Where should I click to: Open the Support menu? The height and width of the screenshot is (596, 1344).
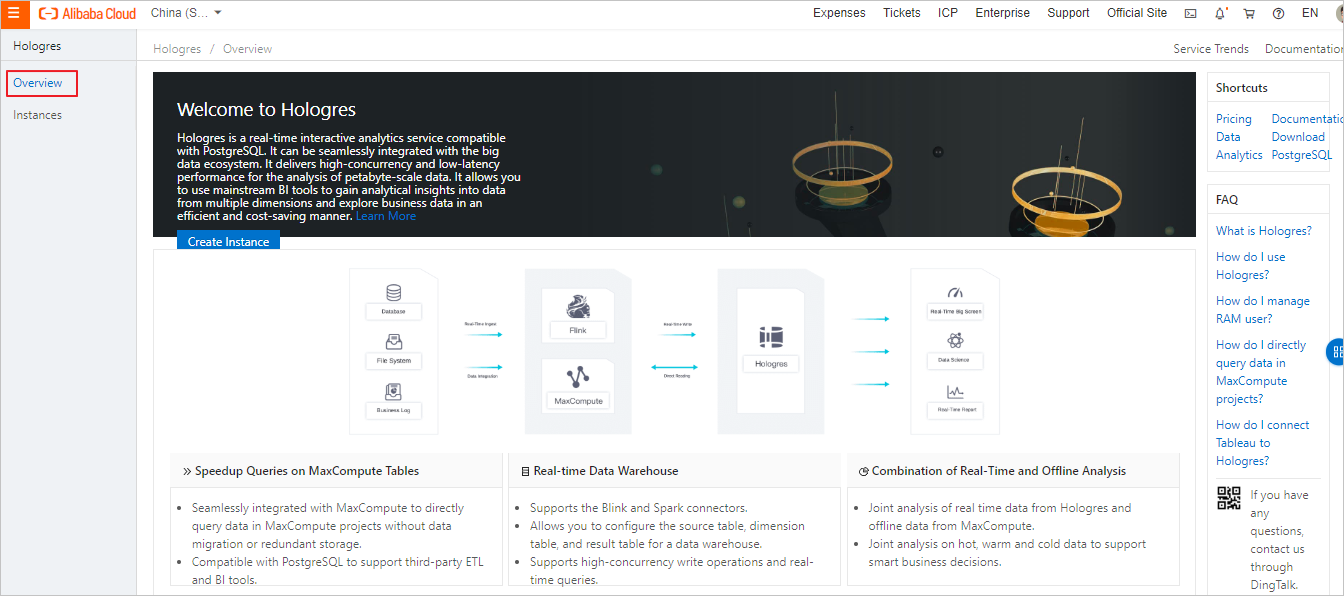pyautogui.click(x=1068, y=13)
